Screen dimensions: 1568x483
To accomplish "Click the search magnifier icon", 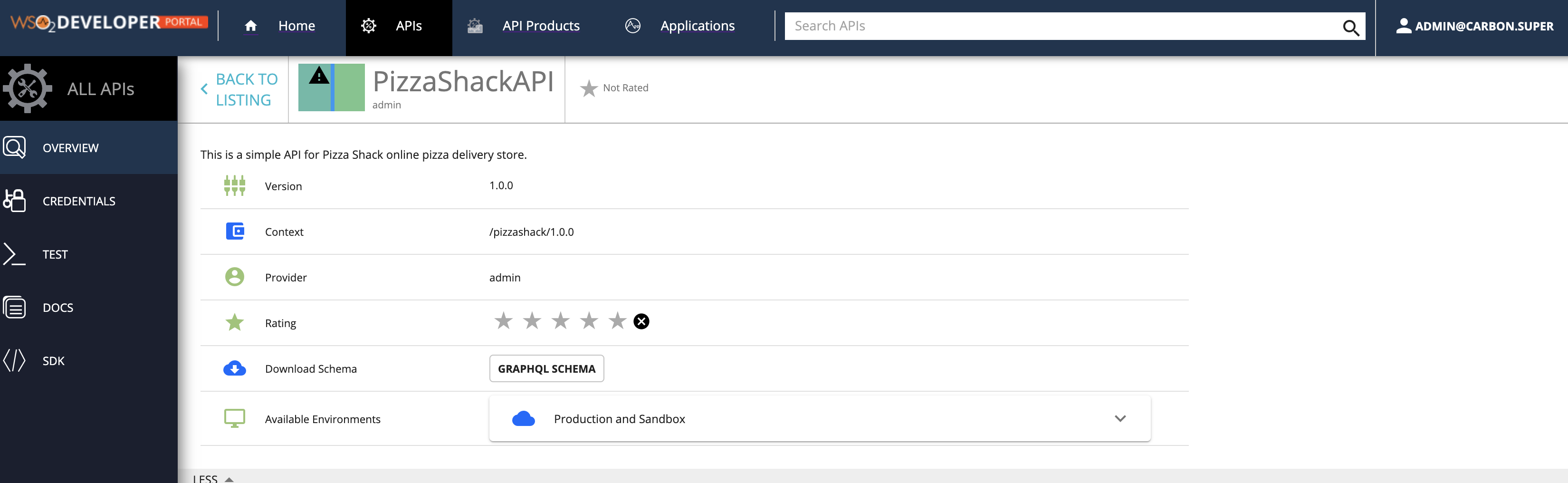I will (x=1351, y=28).
